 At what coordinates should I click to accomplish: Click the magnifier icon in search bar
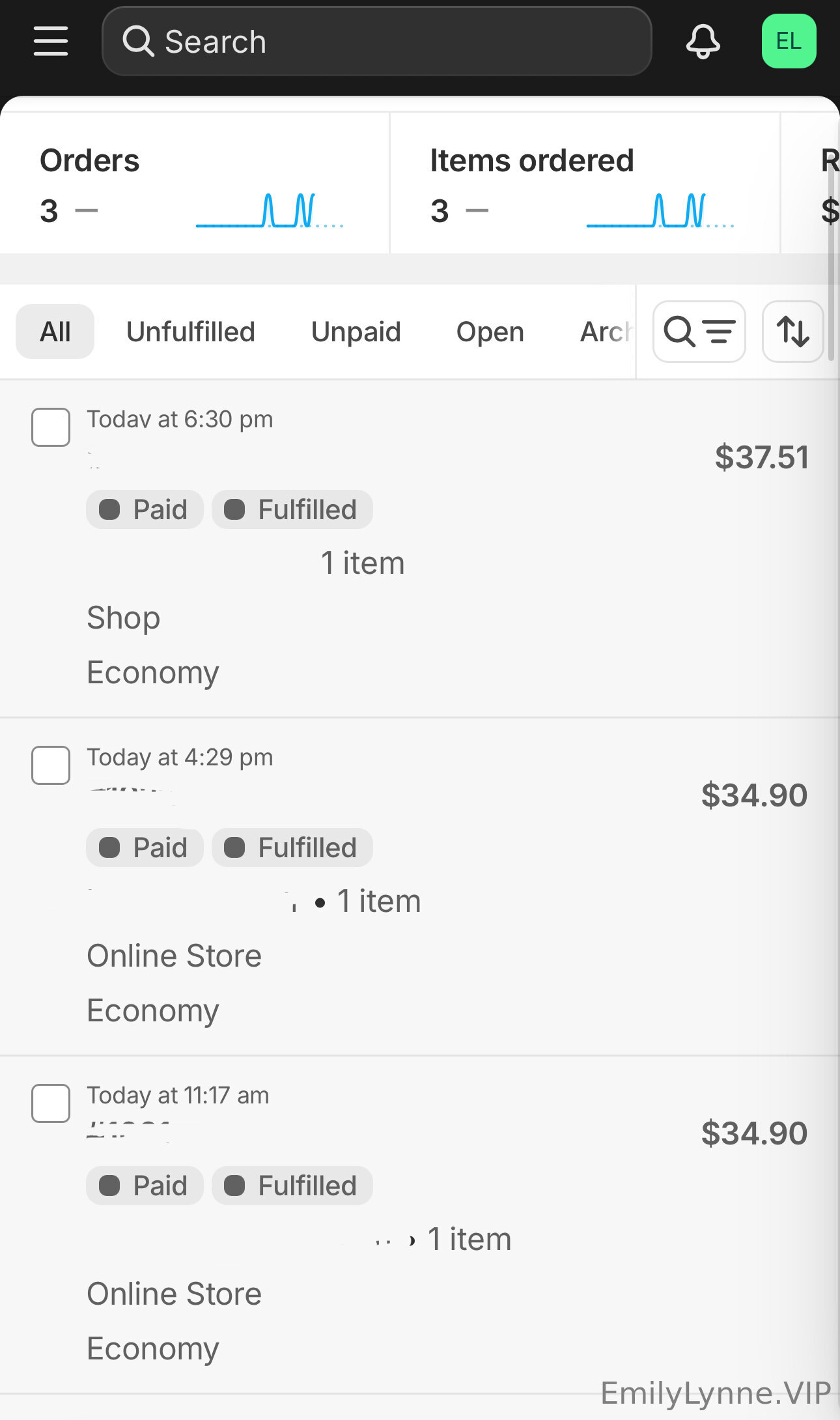pyautogui.click(x=138, y=42)
